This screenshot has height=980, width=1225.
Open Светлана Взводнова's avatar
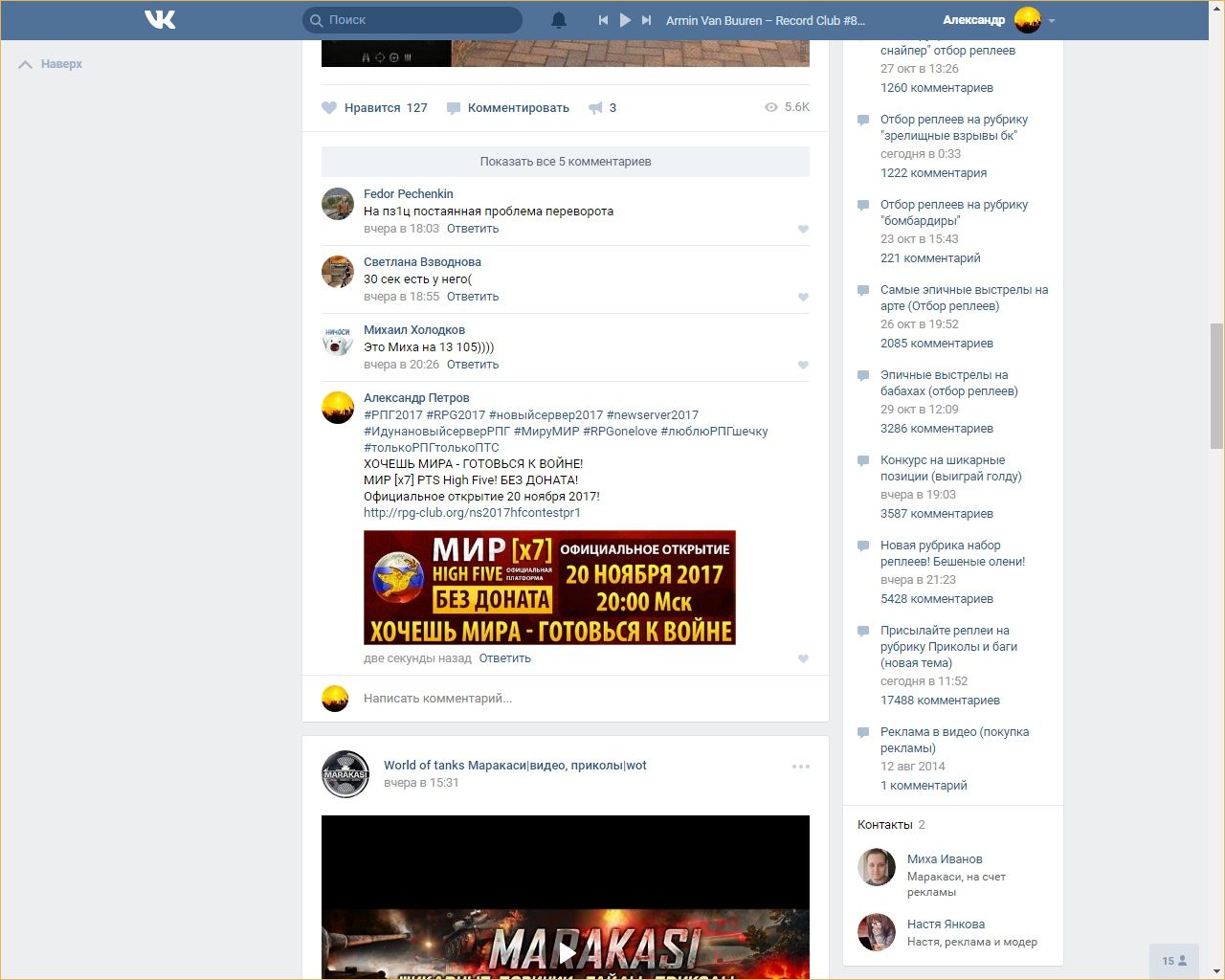coord(338,272)
